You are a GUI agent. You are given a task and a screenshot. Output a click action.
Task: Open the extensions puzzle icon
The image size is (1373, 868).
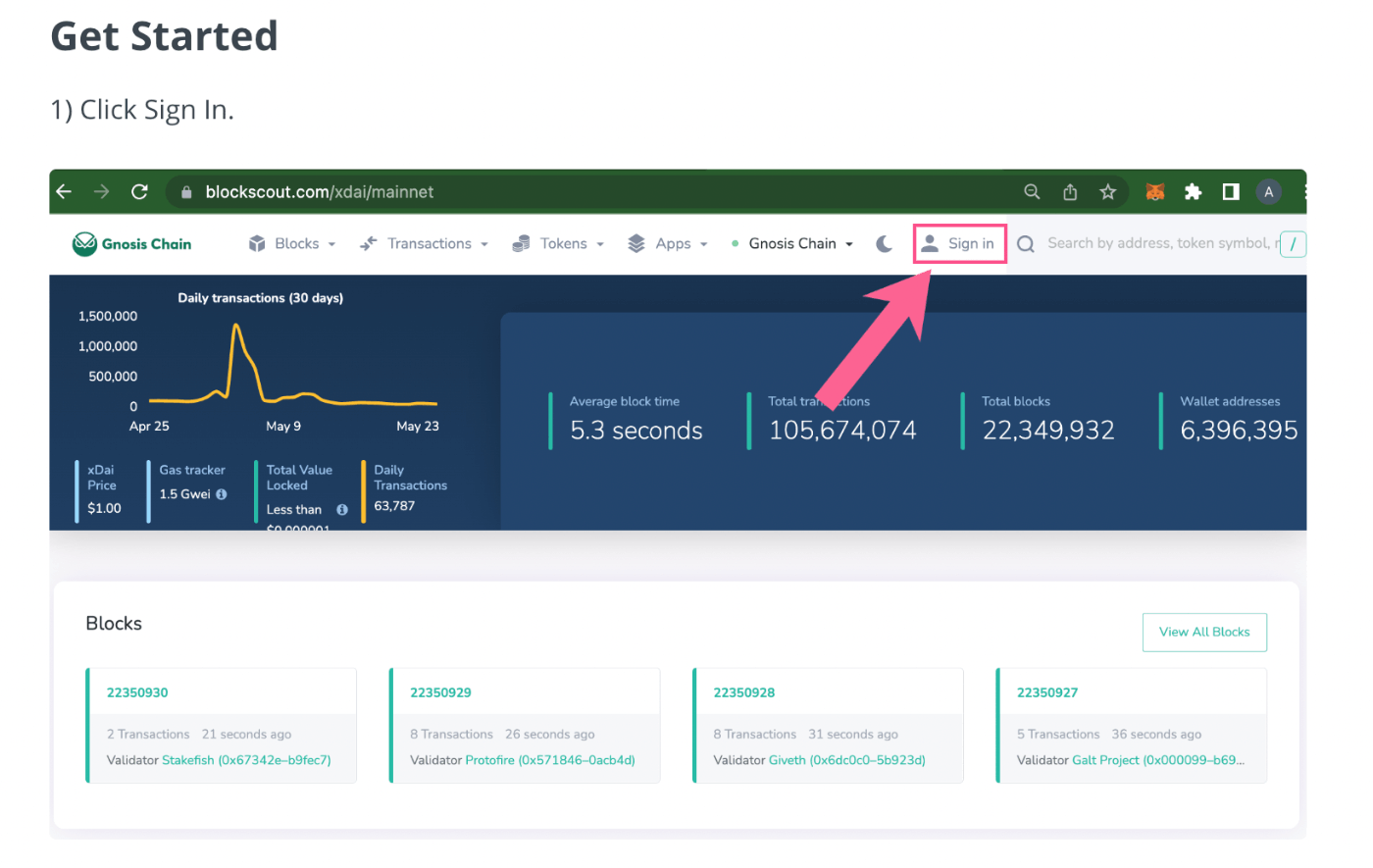[1193, 192]
